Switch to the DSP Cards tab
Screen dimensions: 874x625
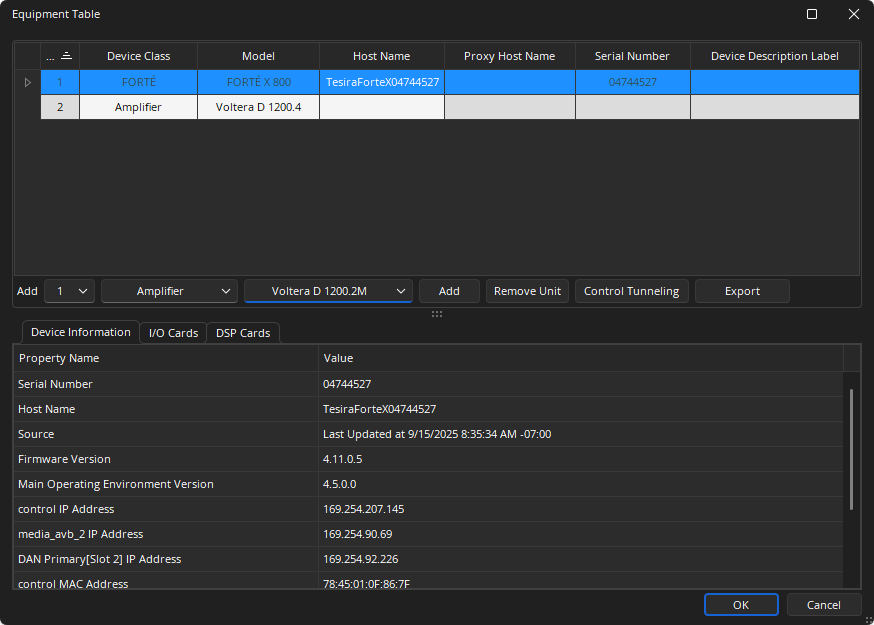click(x=243, y=333)
